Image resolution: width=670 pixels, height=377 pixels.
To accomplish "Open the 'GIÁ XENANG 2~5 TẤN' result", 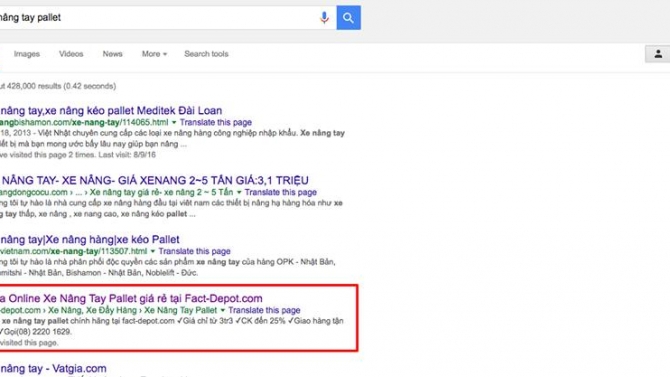I will [x=154, y=180].
